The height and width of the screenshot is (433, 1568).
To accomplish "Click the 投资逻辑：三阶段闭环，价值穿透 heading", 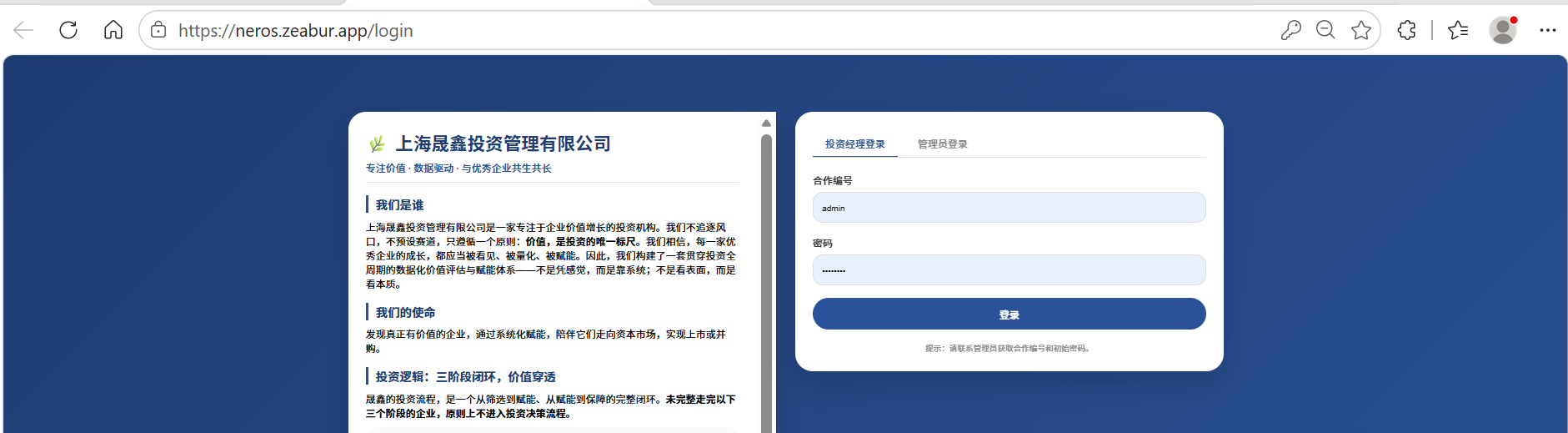I will tap(465, 377).
